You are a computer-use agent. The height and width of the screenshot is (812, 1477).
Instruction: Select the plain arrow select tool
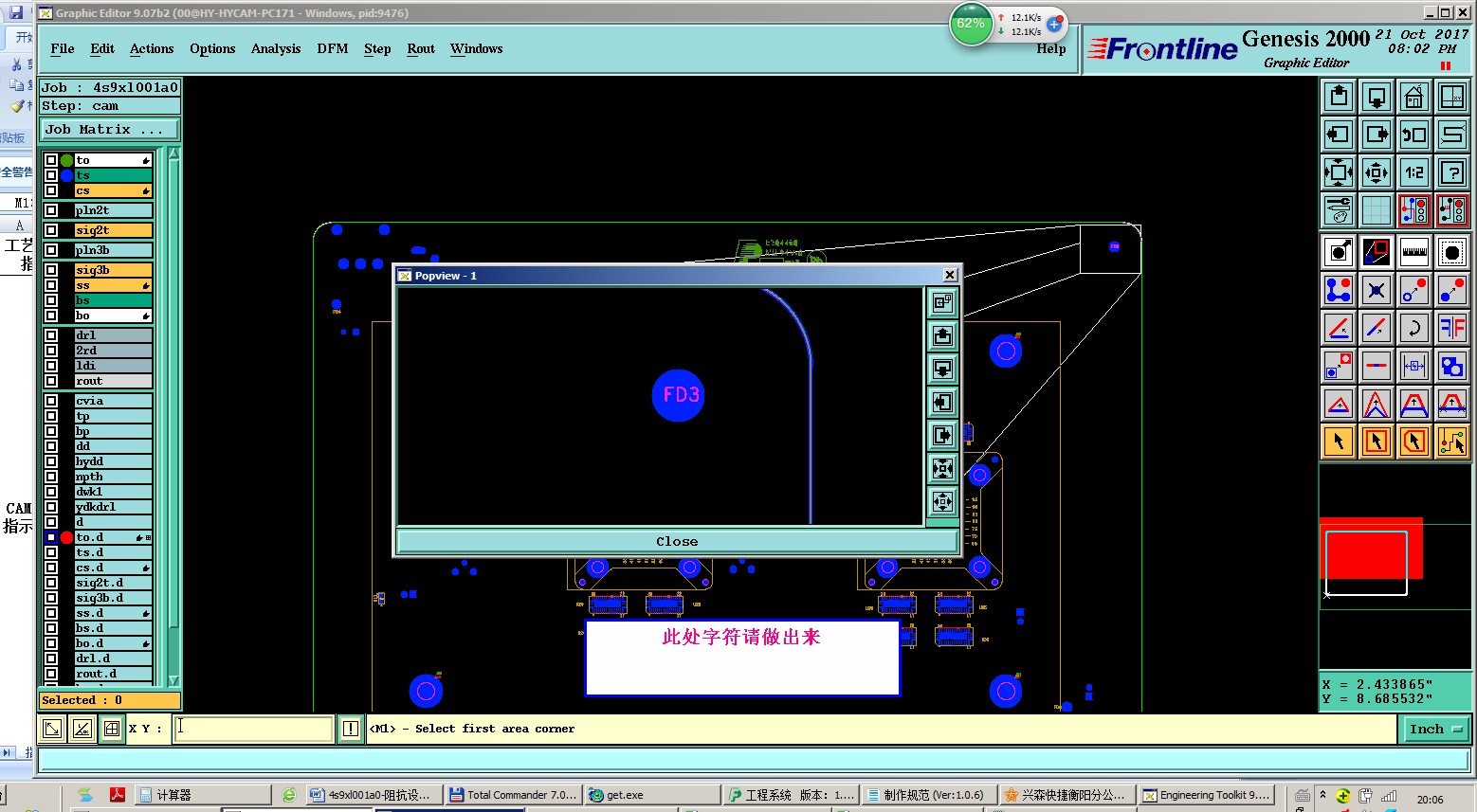[1339, 441]
